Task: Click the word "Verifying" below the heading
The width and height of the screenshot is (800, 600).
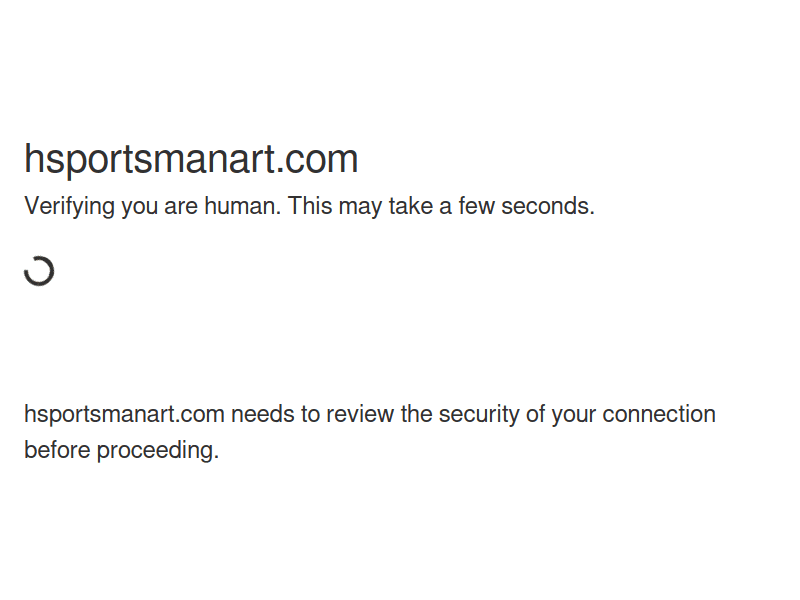Action: [69, 207]
